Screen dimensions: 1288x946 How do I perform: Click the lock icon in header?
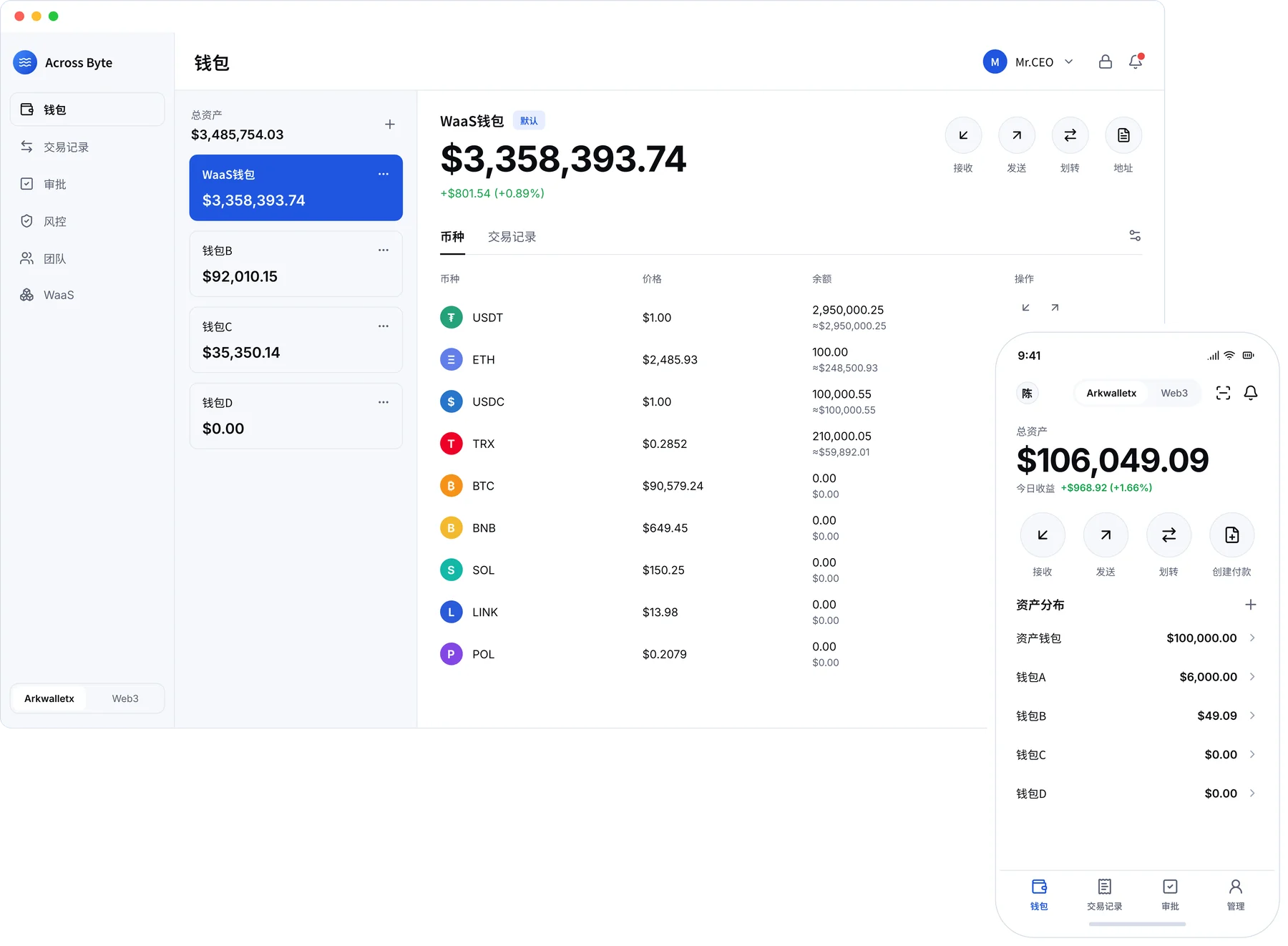tap(1106, 62)
